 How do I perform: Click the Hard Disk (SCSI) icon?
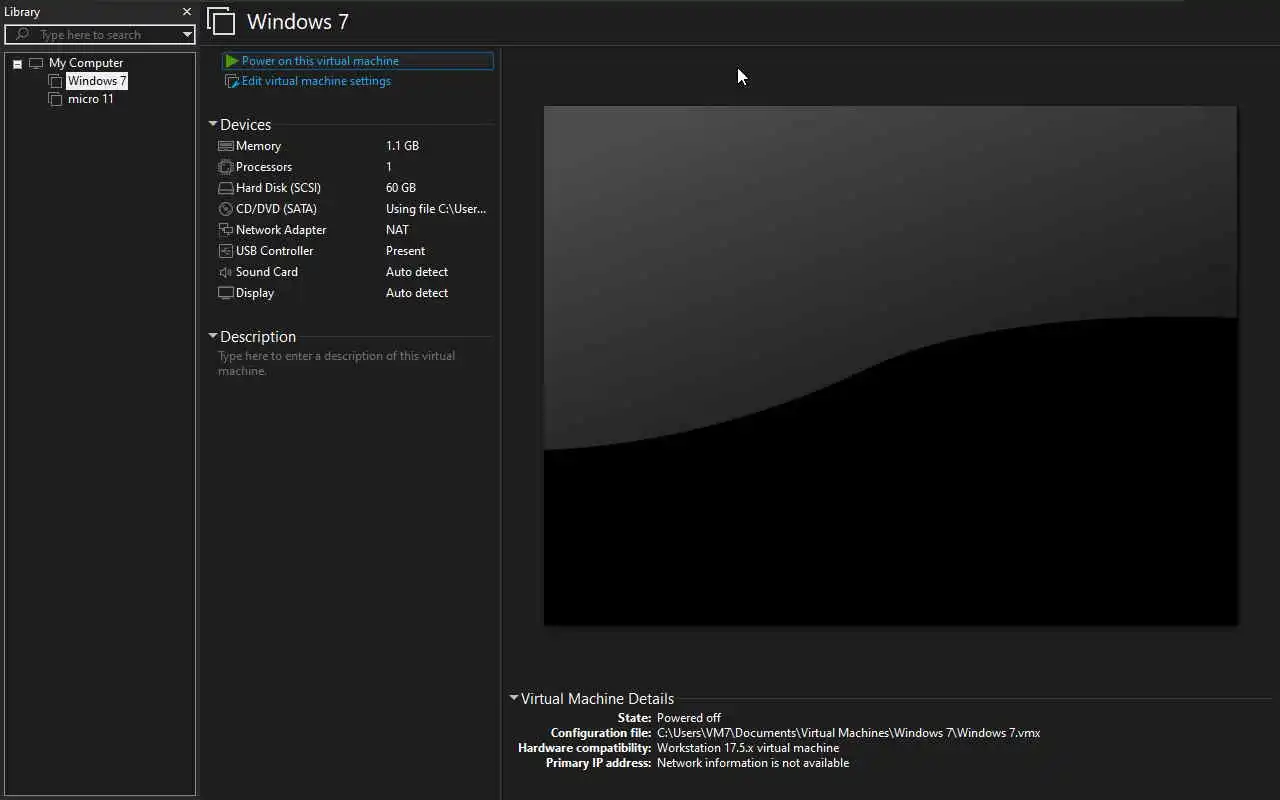coord(226,188)
